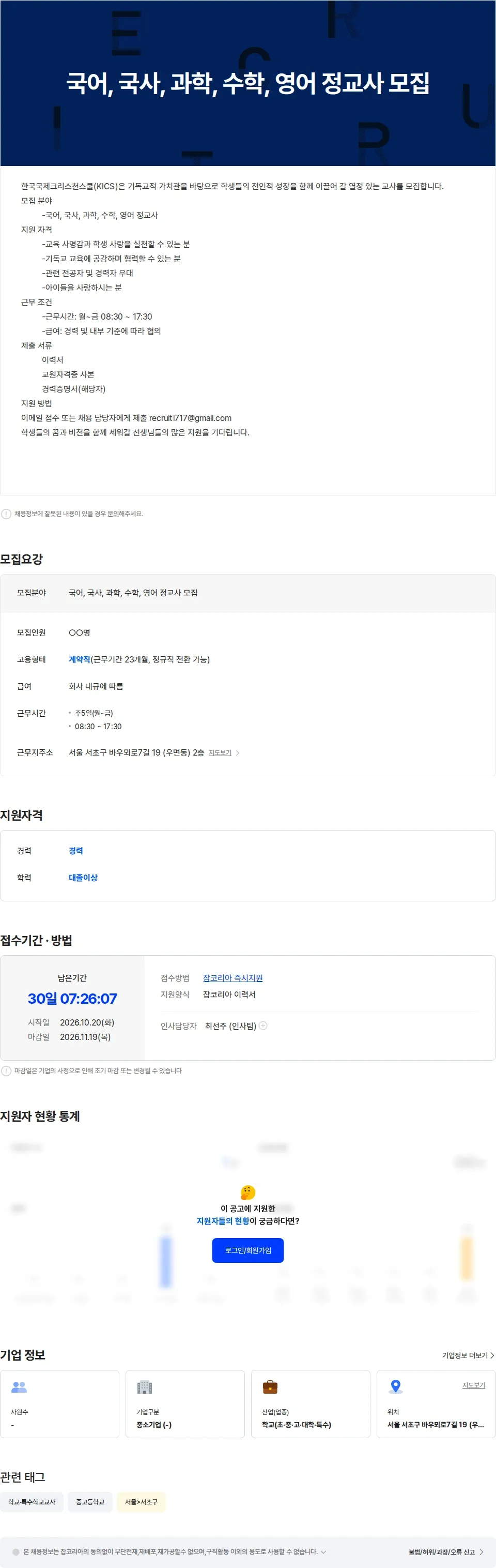
Task: Expand the copyright notice dropdown chevron
Action: coord(323,1551)
